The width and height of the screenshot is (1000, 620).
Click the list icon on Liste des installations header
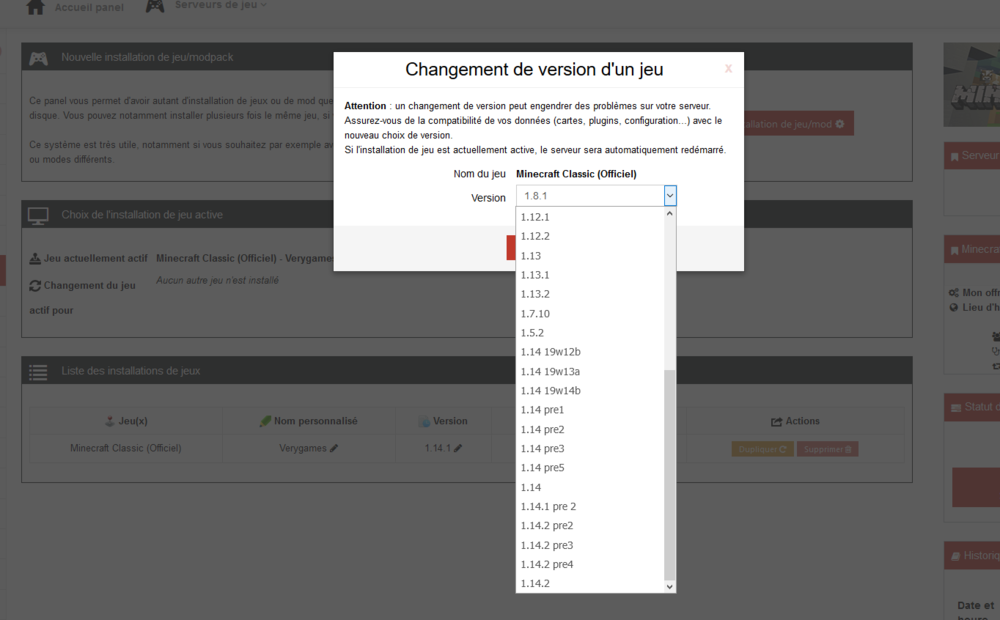(x=38, y=372)
